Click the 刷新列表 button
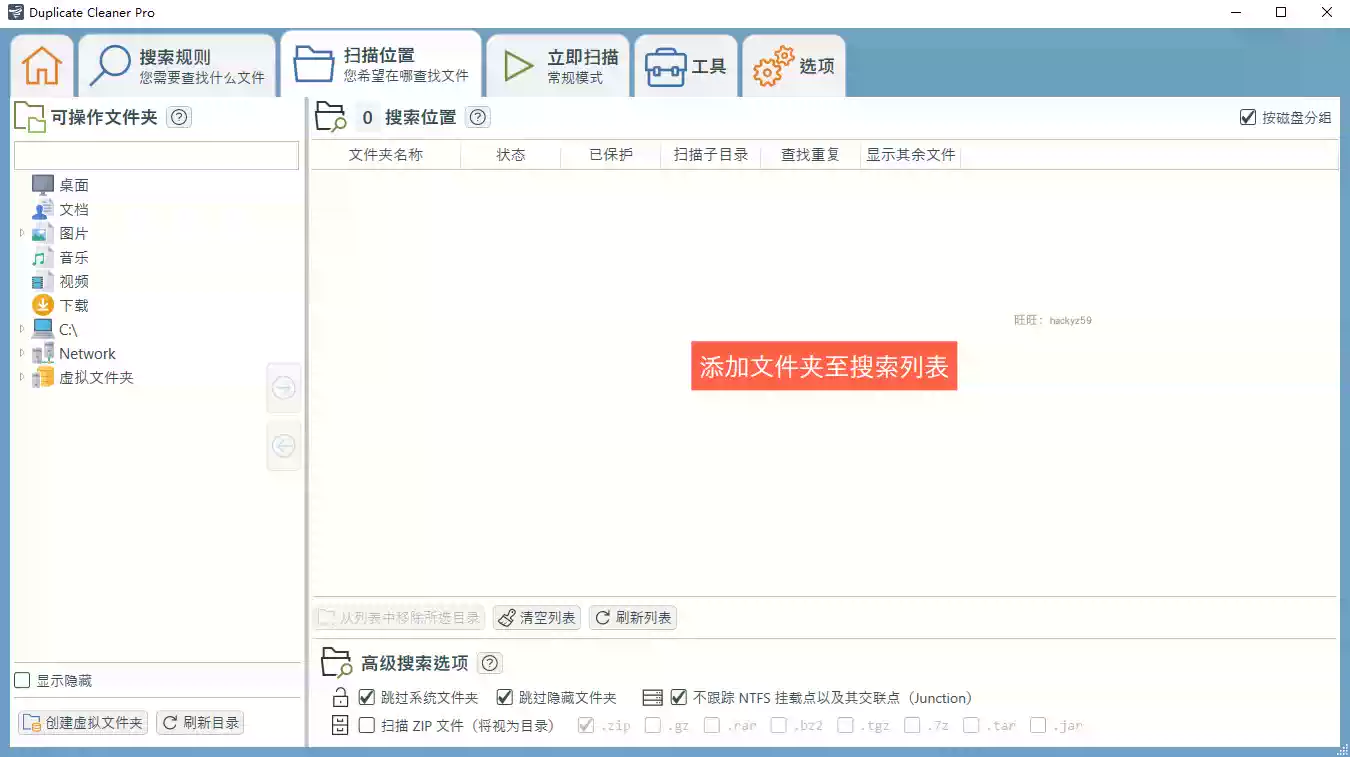Screen dimensions: 1350x757 point(633,618)
